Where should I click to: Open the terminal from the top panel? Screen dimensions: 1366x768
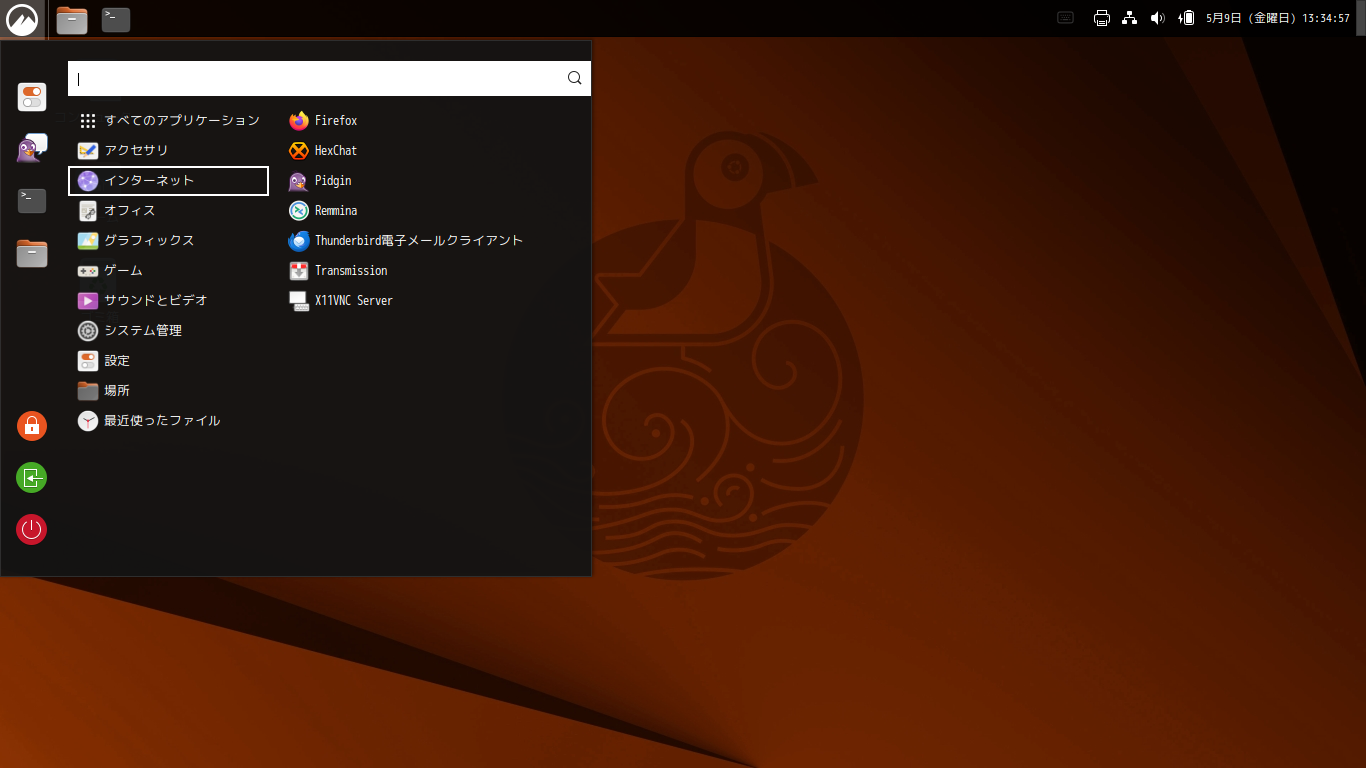pyautogui.click(x=115, y=19)
